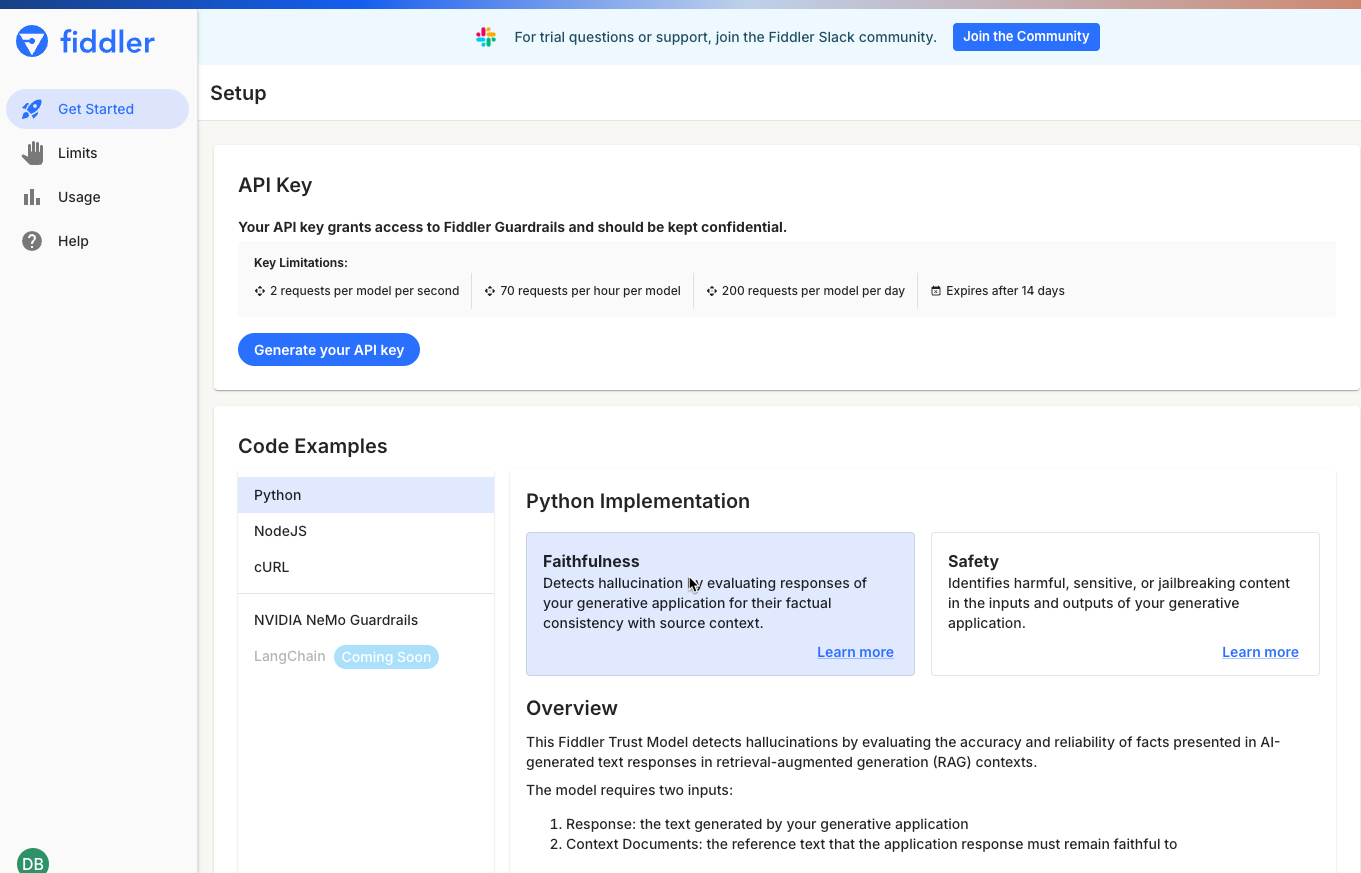Click the question mark Help icon

(x=32, y=241)
